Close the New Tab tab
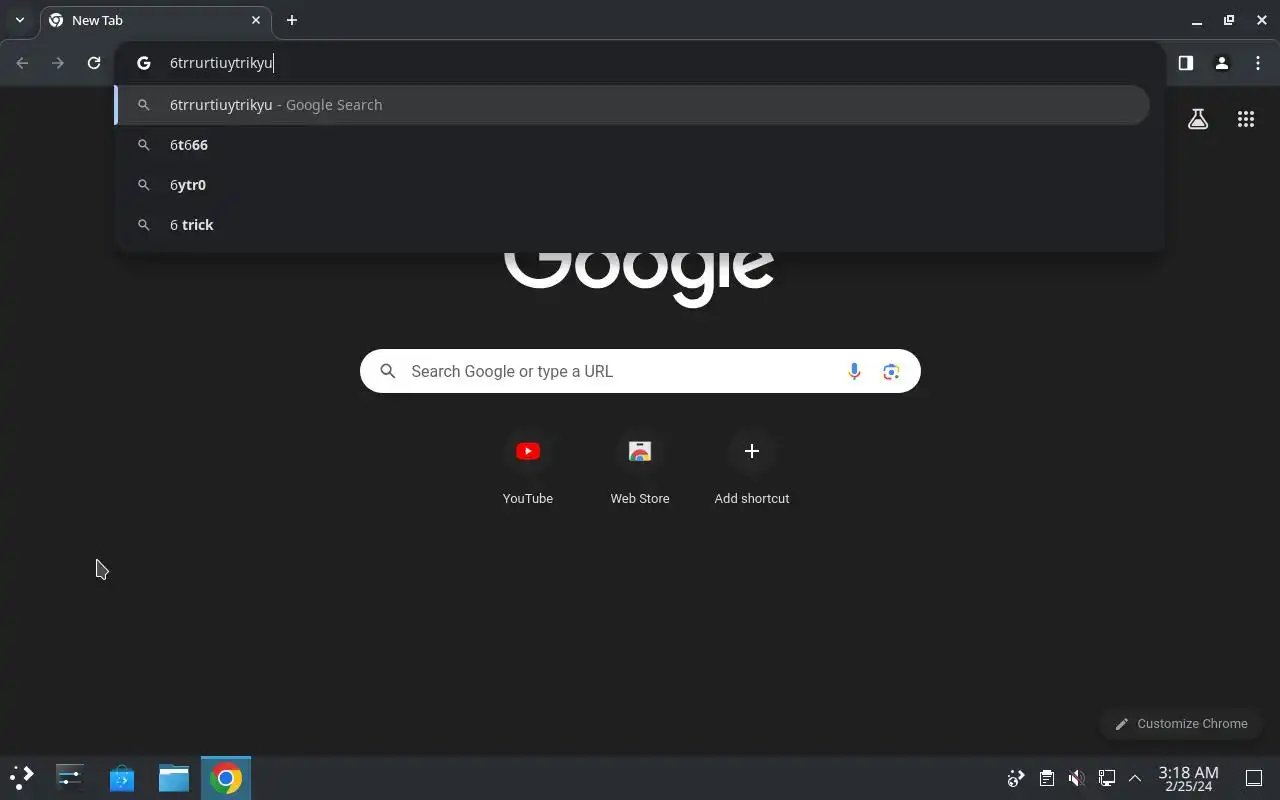Image resolution: width=1280 pixels, height=800 pixels. [256, 20]
